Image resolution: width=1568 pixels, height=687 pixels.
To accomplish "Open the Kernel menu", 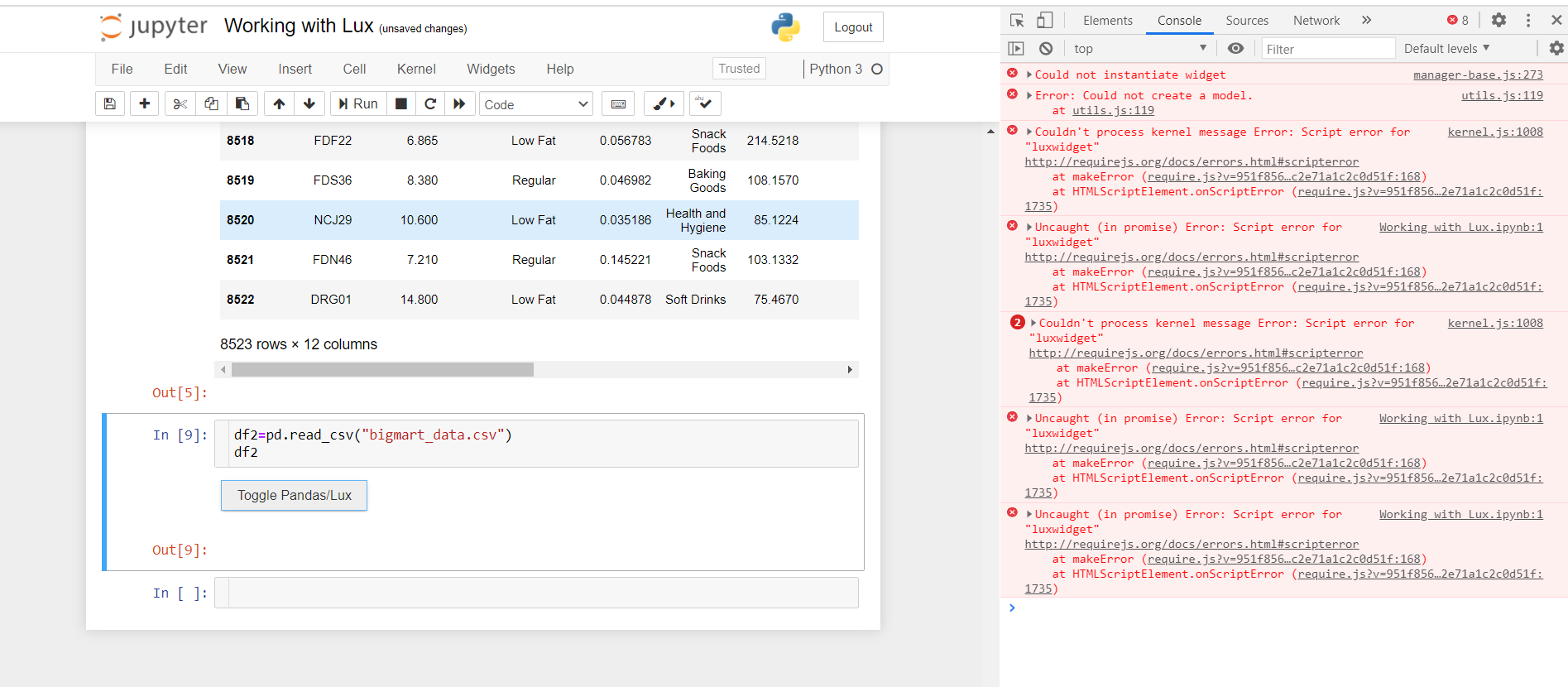I will (416, 69).
